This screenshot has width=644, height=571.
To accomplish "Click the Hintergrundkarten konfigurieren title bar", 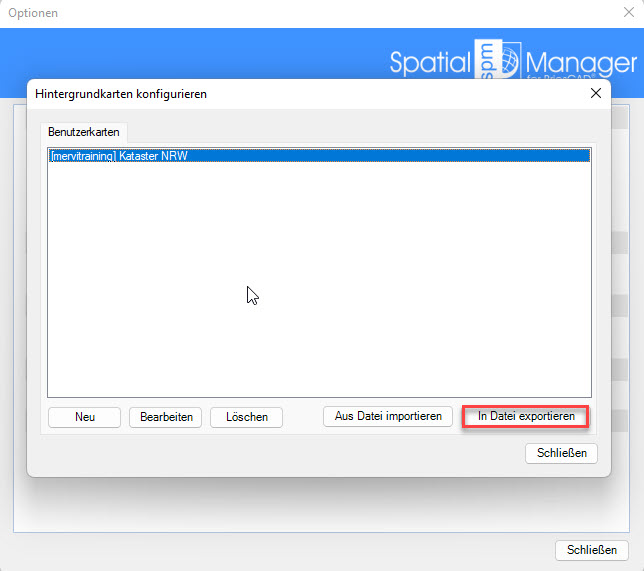I will click(300, 93).
